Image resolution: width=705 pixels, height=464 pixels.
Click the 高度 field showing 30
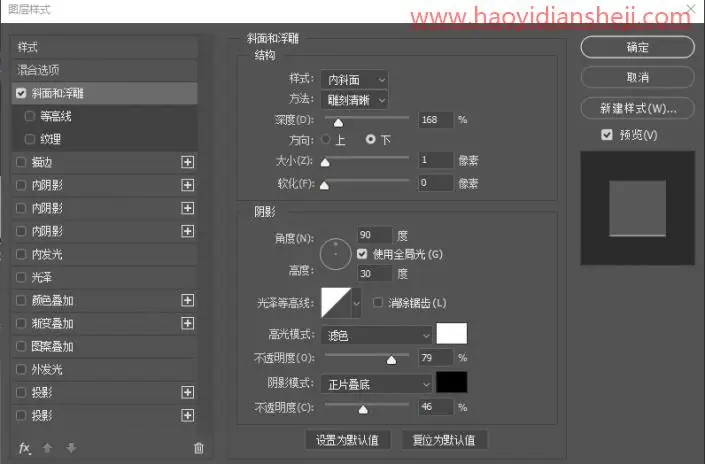pos(375,273)
